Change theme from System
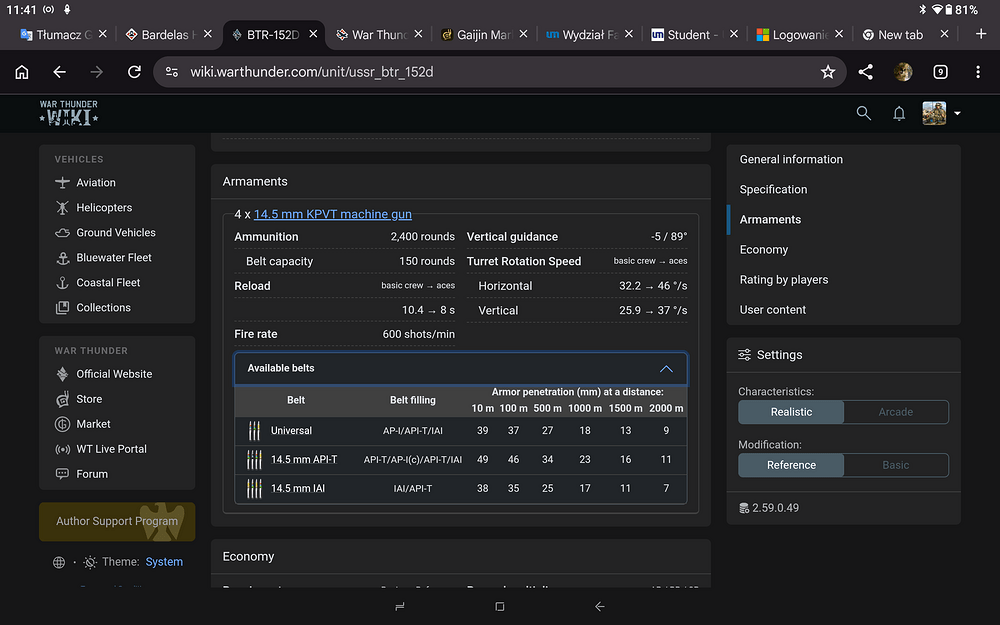The height and width of the screenshot is (625, 1000). point(164,562)
